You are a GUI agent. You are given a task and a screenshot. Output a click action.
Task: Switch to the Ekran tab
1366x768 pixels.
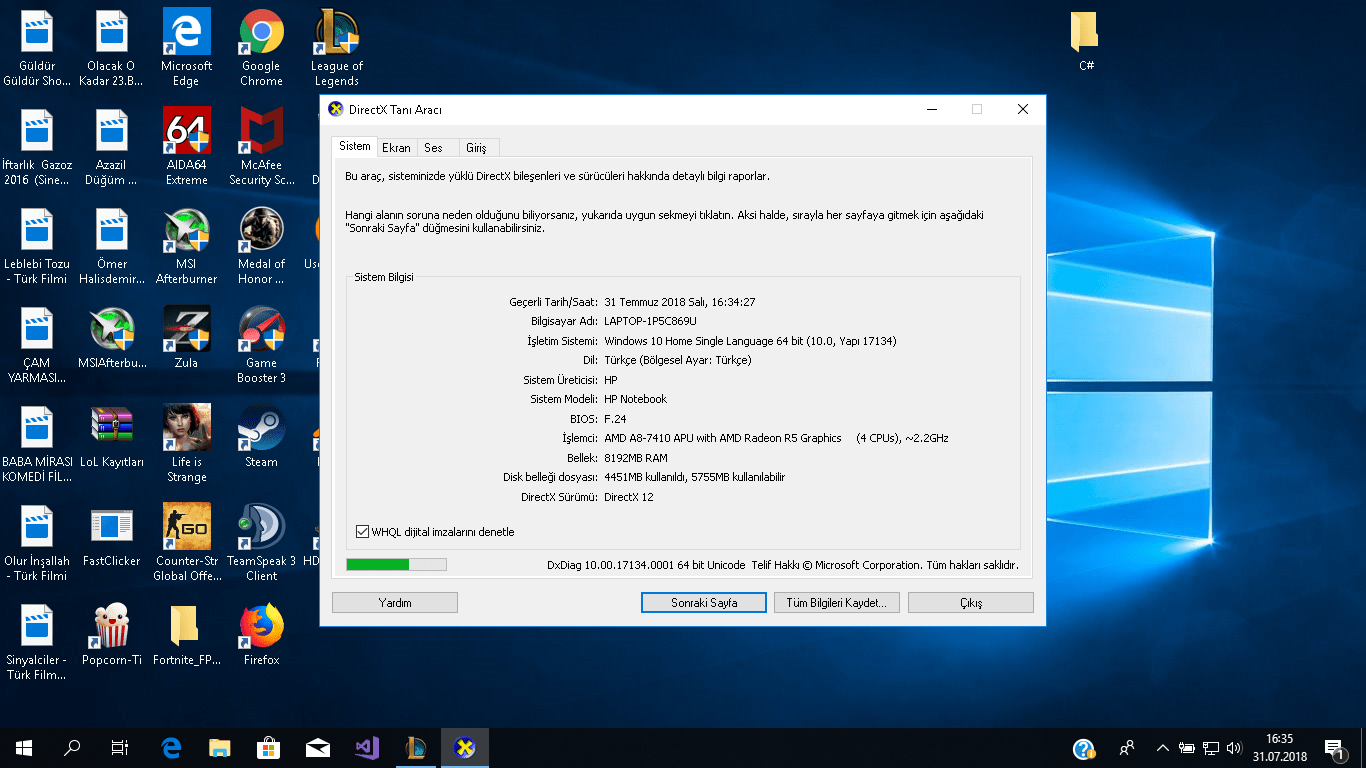pyautogui.click(x=397, y=148)
